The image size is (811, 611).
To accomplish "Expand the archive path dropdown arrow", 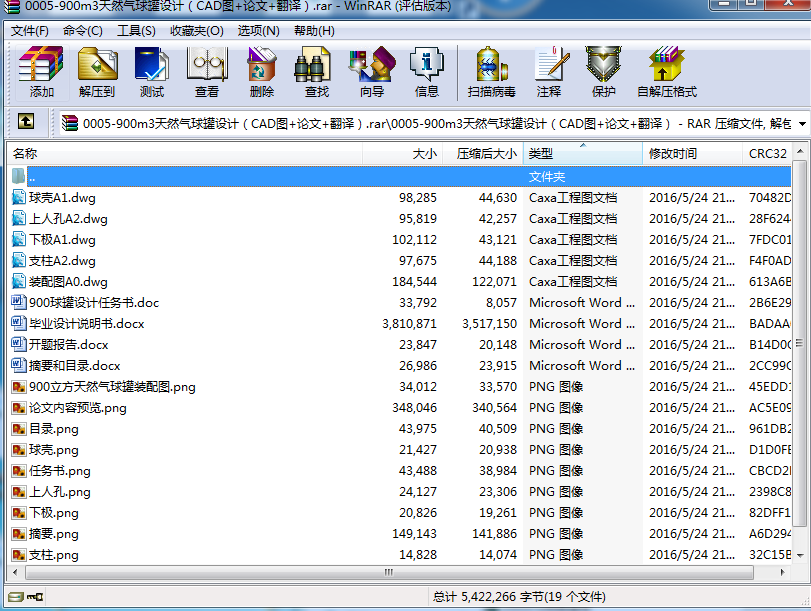I will coord(802,124).
